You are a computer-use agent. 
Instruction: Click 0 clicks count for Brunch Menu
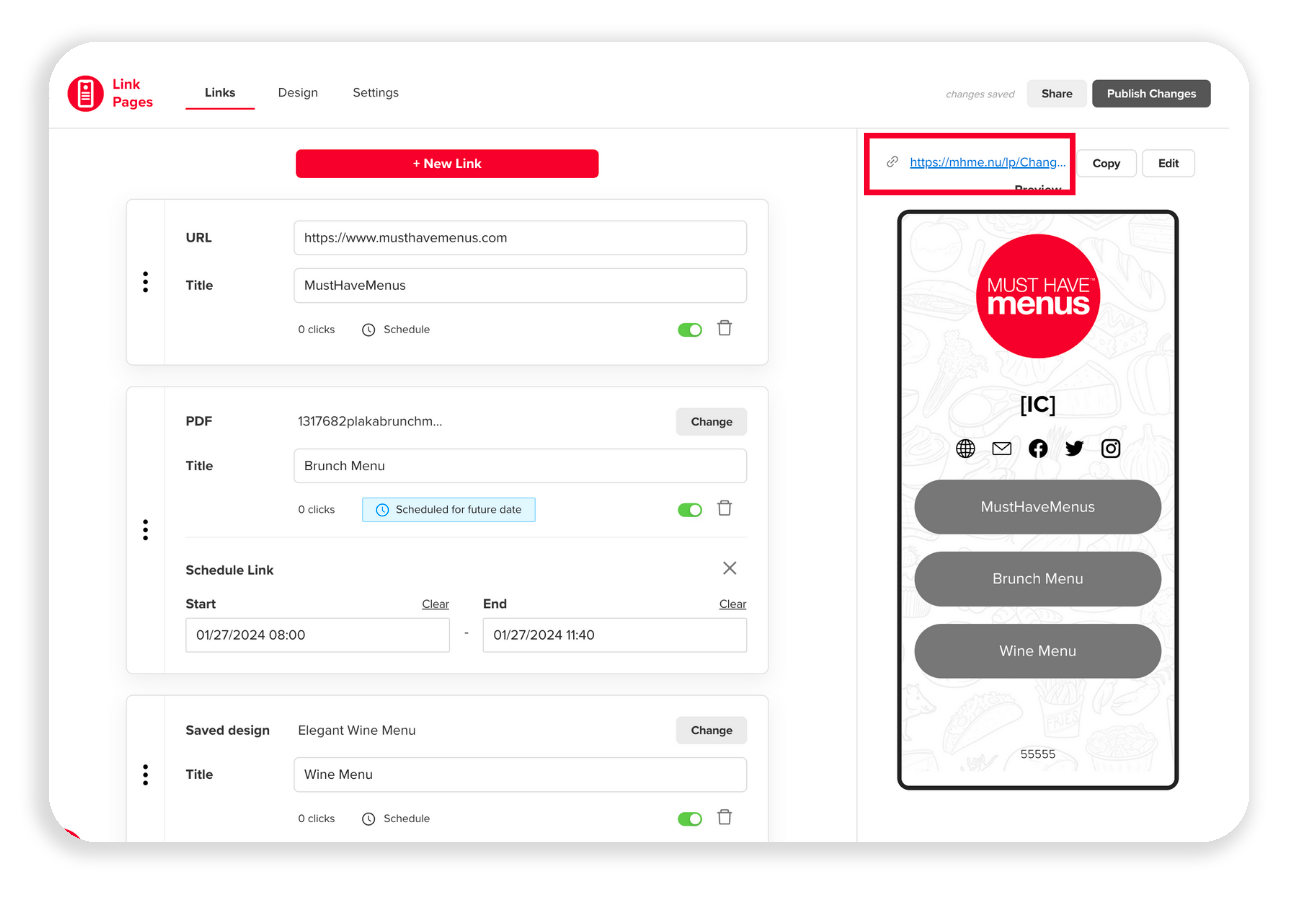click(316, 509)
